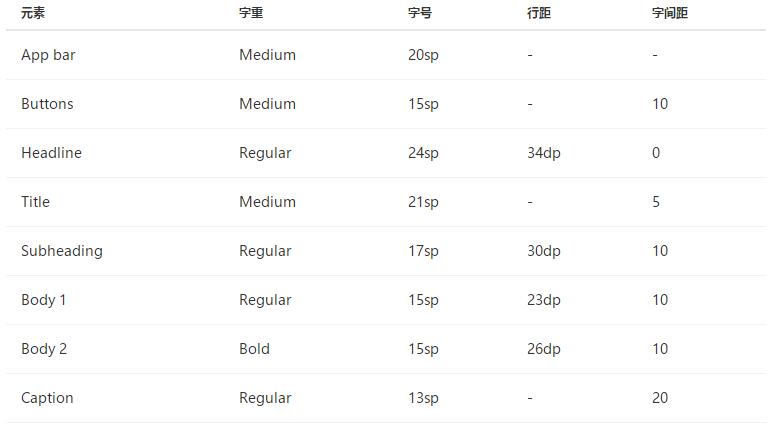
Task: Click the 字重 column header
Action: click(x=251, y=13)
